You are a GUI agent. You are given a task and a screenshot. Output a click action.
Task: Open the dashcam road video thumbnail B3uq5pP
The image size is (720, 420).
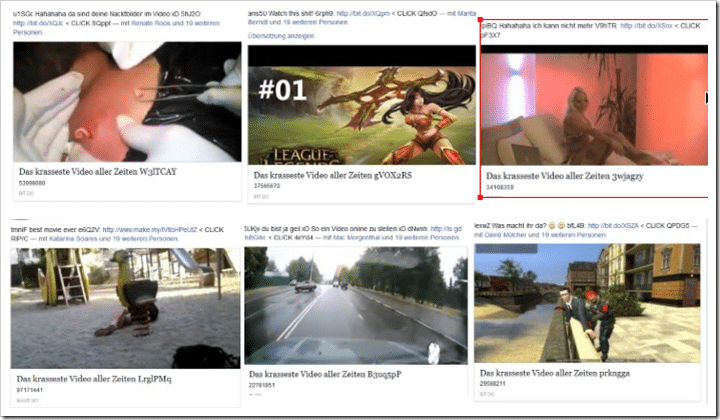356,305
